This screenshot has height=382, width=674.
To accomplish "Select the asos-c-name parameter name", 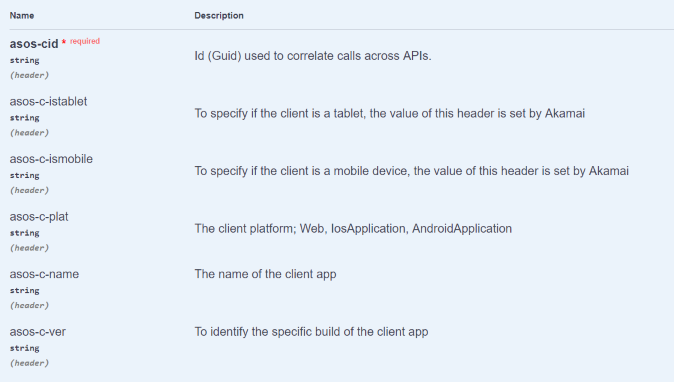I will click(44, 274).
